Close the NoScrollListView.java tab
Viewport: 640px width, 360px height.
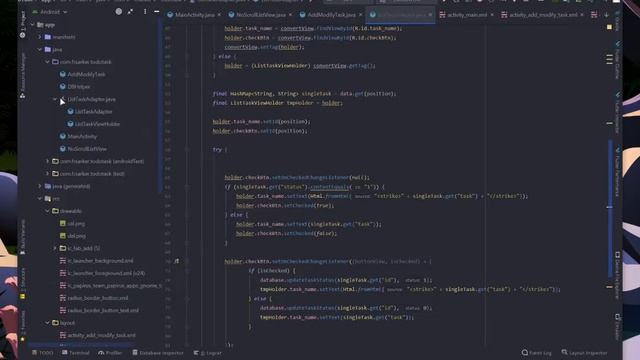290,15
